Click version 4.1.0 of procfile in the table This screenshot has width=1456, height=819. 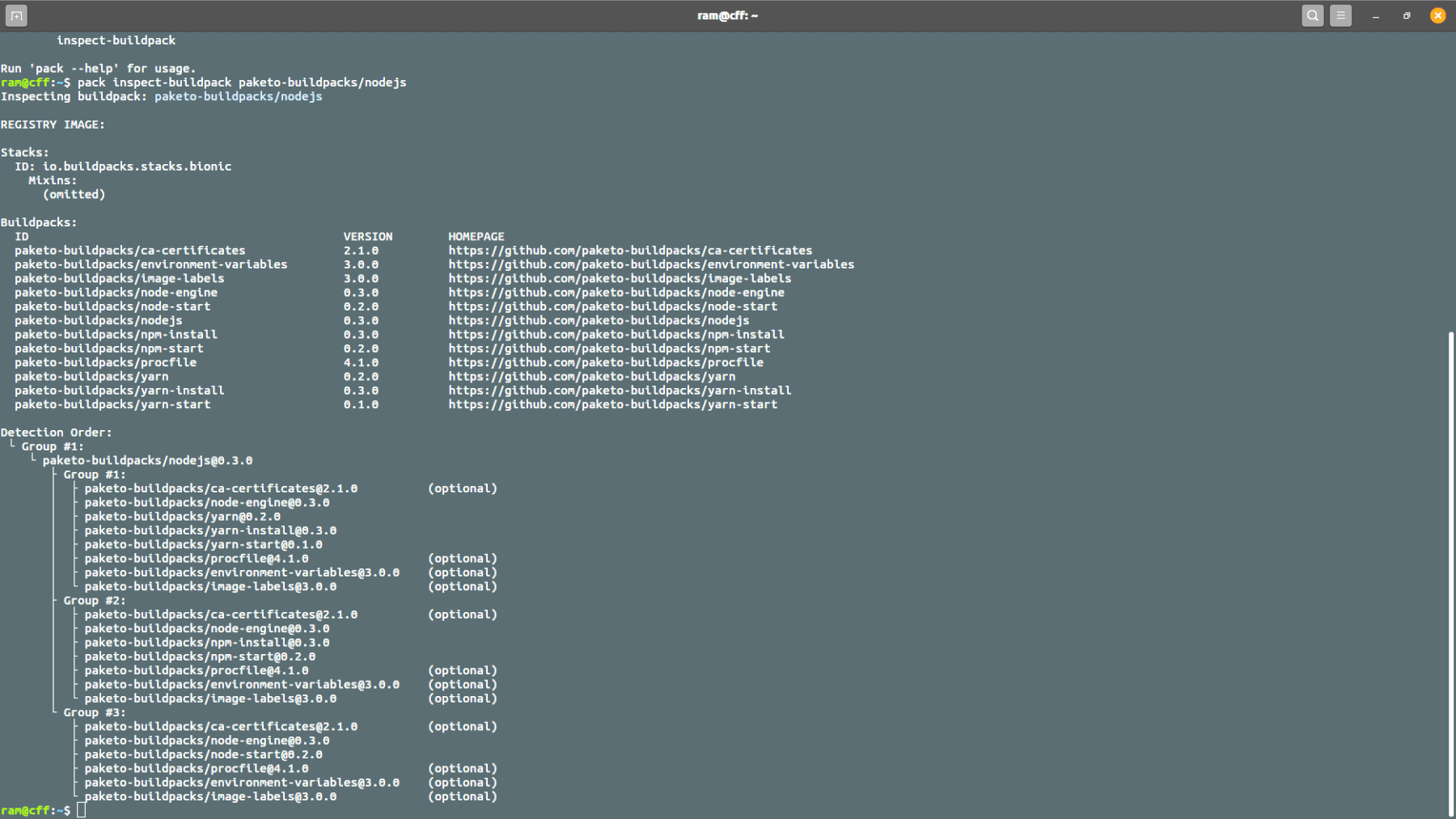pos(361,362)
